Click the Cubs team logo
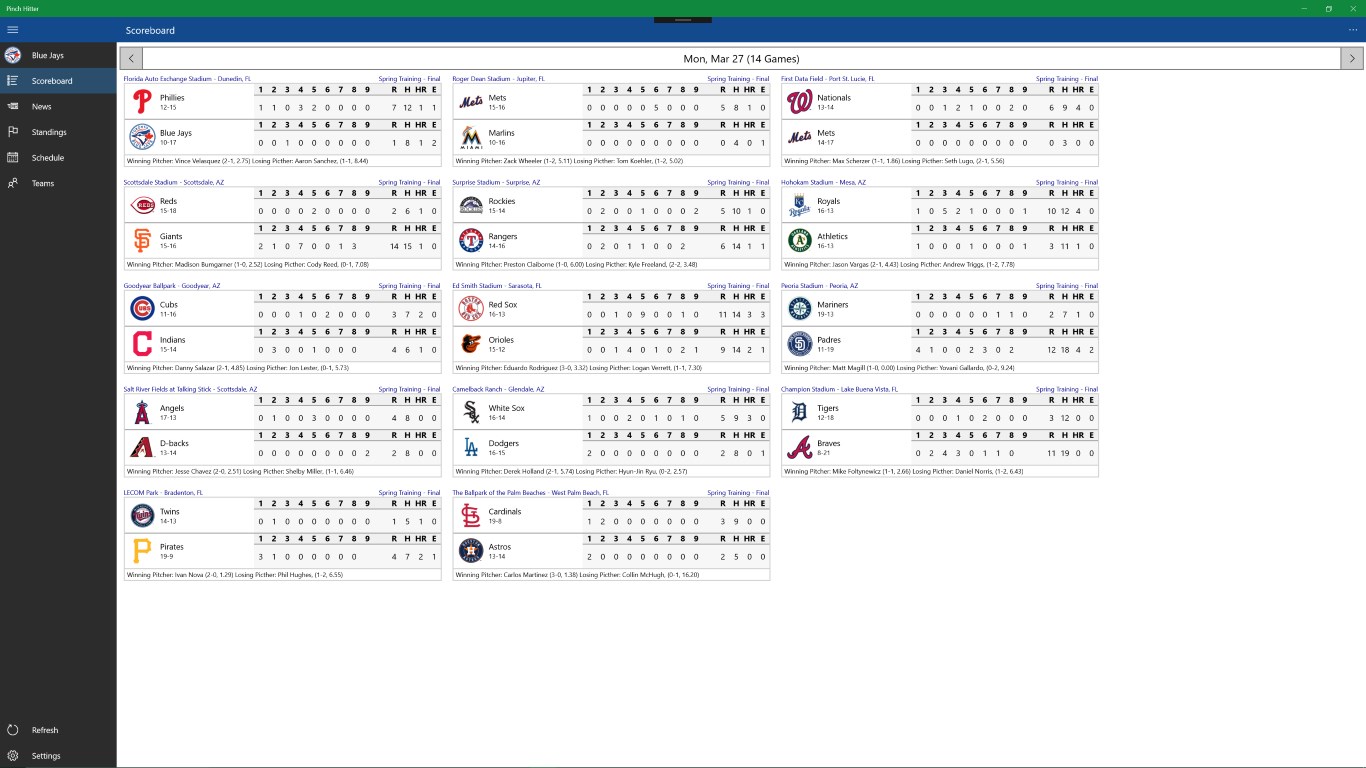 coord(142,309)
